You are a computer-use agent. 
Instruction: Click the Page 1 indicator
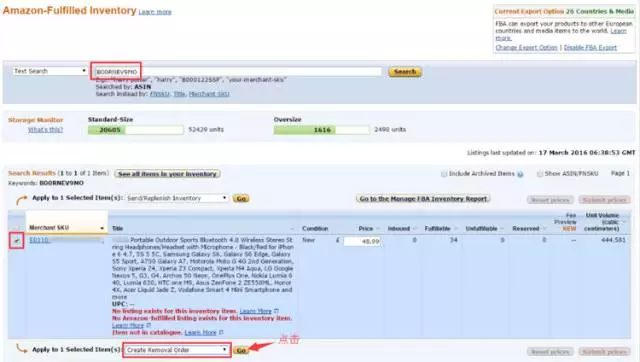pyautogui.click(x=620, y=173)
